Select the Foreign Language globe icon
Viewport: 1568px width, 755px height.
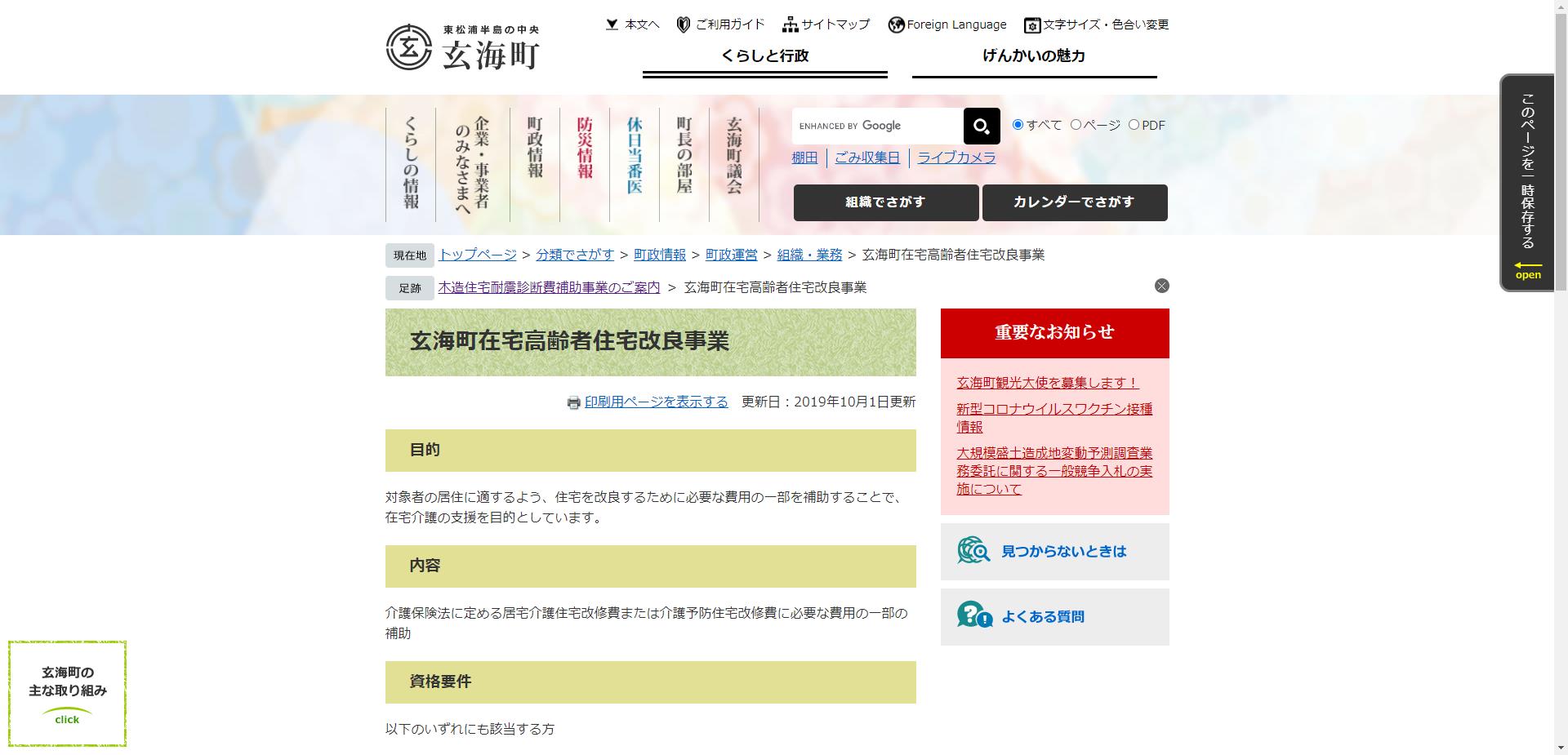(896, 24)
